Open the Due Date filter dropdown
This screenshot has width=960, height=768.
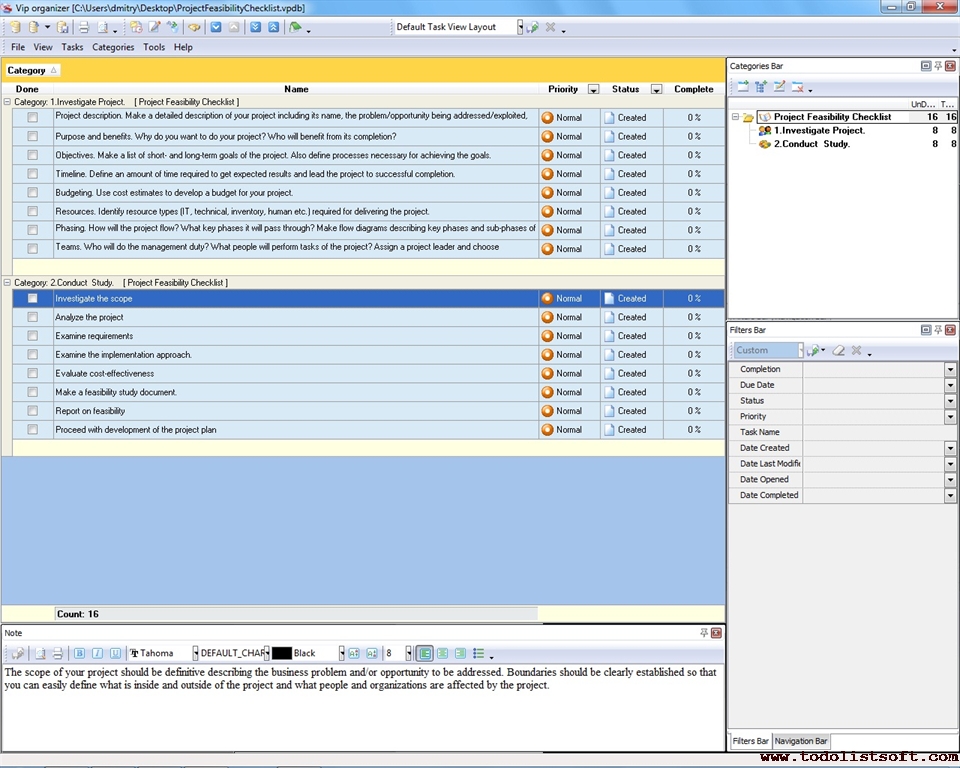coord(950,385)
